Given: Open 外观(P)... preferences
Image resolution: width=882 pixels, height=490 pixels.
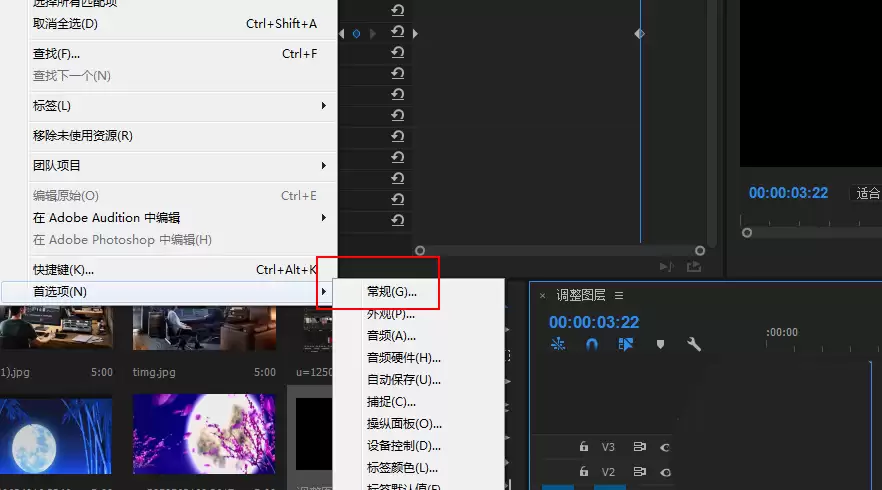Looking at the screenshot, I should (418, 314).
